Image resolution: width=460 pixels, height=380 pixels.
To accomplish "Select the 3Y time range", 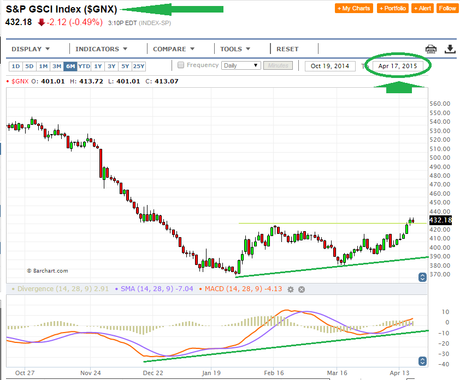I will coord(111,66).
